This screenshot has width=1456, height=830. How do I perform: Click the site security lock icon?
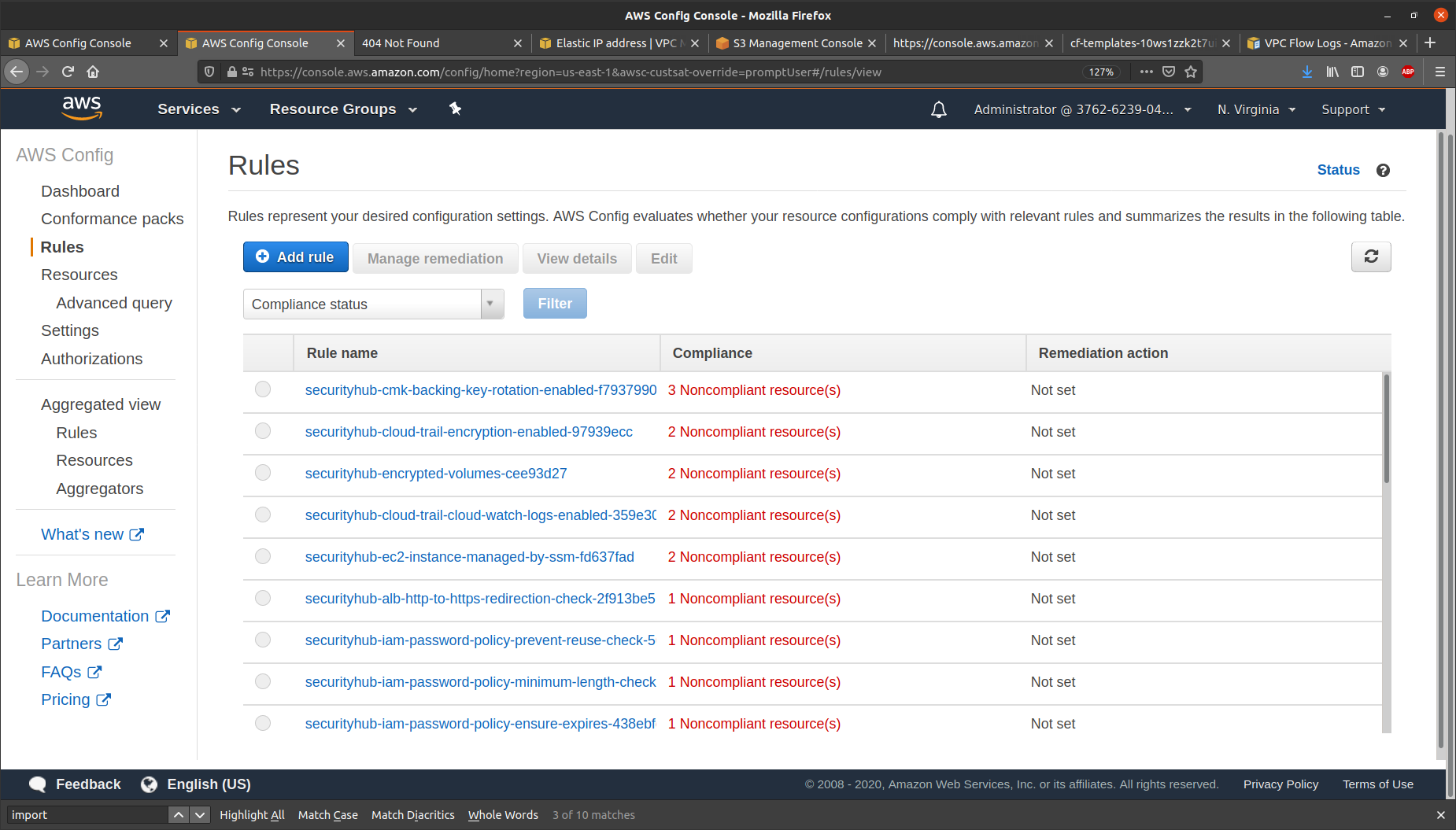coord(231,72)
